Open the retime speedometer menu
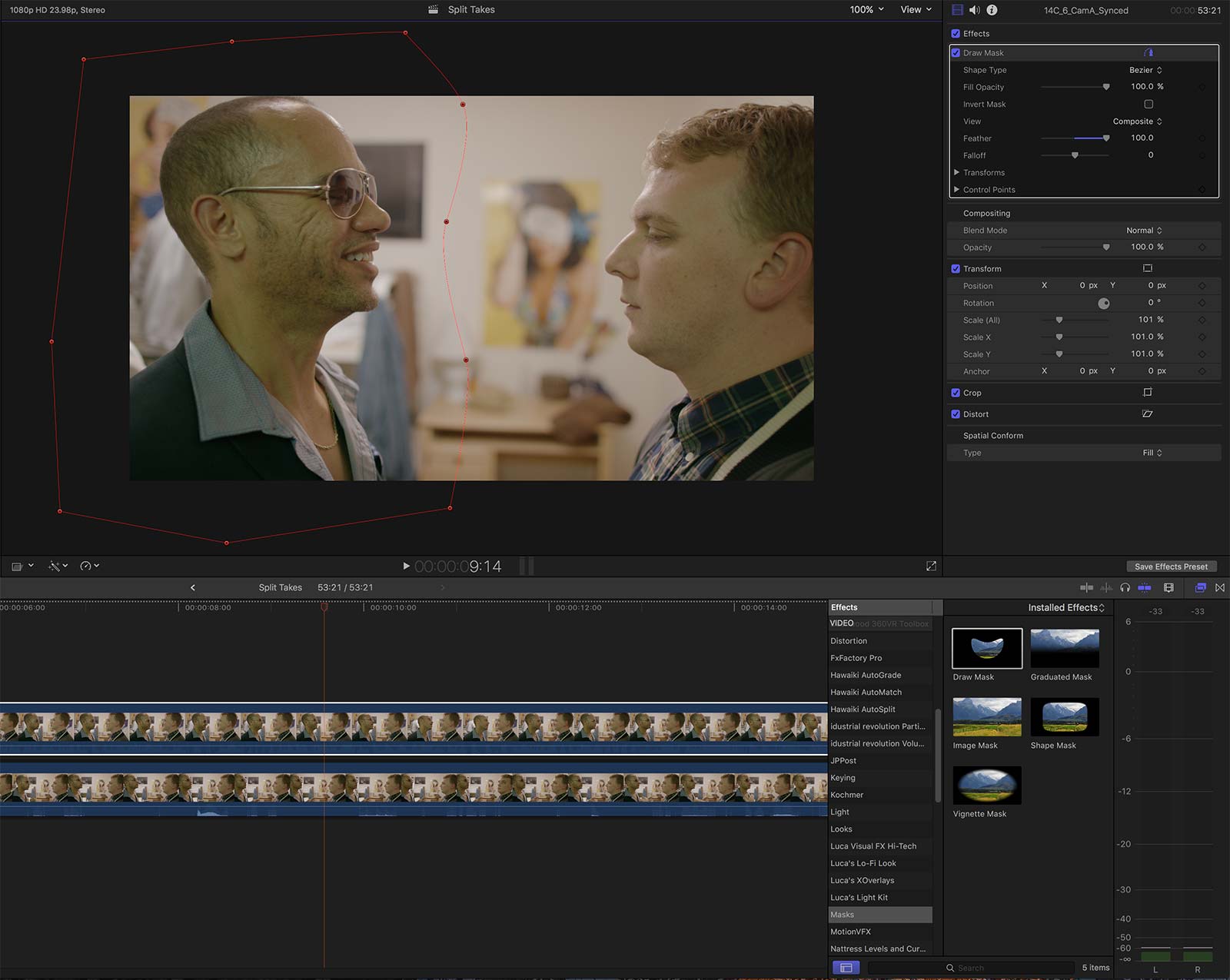Screen dimensions: 1230x980 89,566
